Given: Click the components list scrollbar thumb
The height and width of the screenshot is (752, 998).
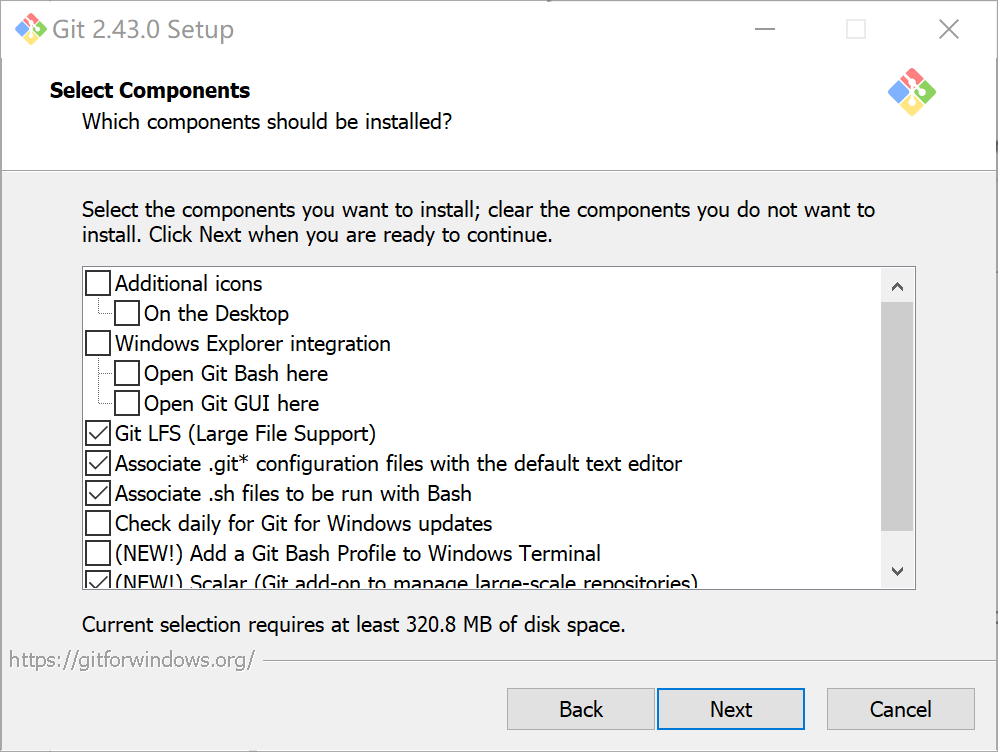Looking at the screenshot, I should pyautogui.click(x=897, y=415).
